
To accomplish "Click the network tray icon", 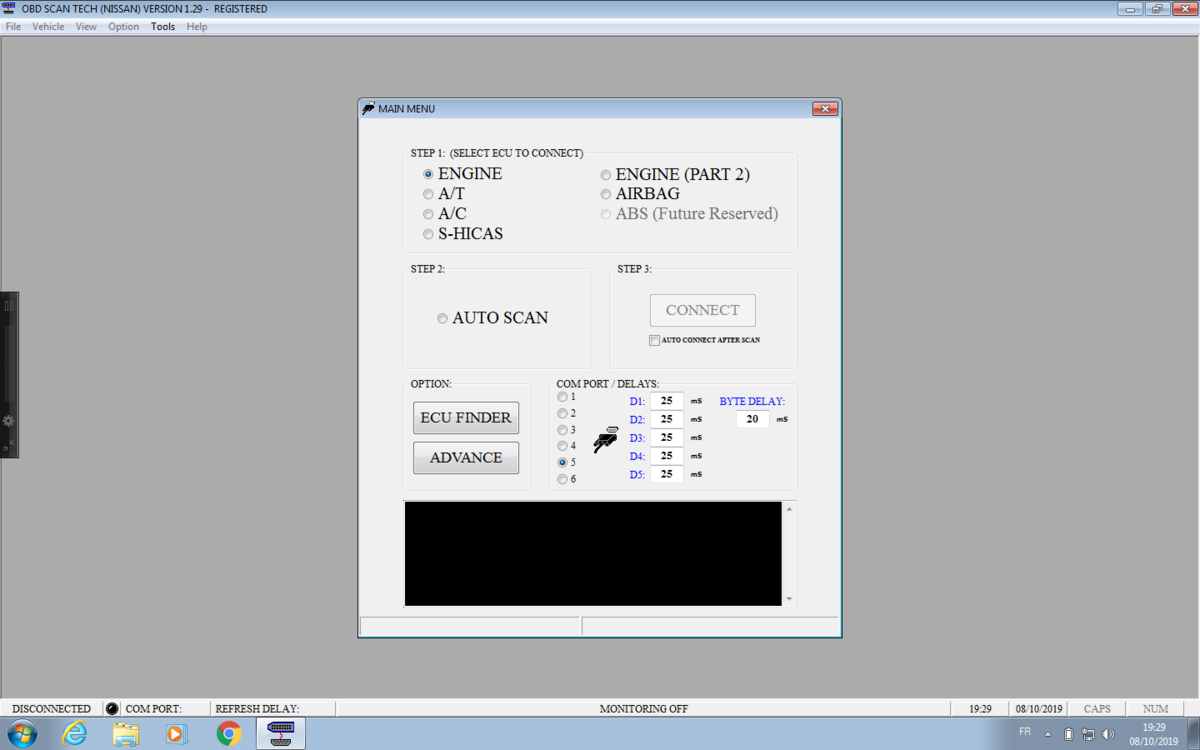I will tap(1088, 734).
